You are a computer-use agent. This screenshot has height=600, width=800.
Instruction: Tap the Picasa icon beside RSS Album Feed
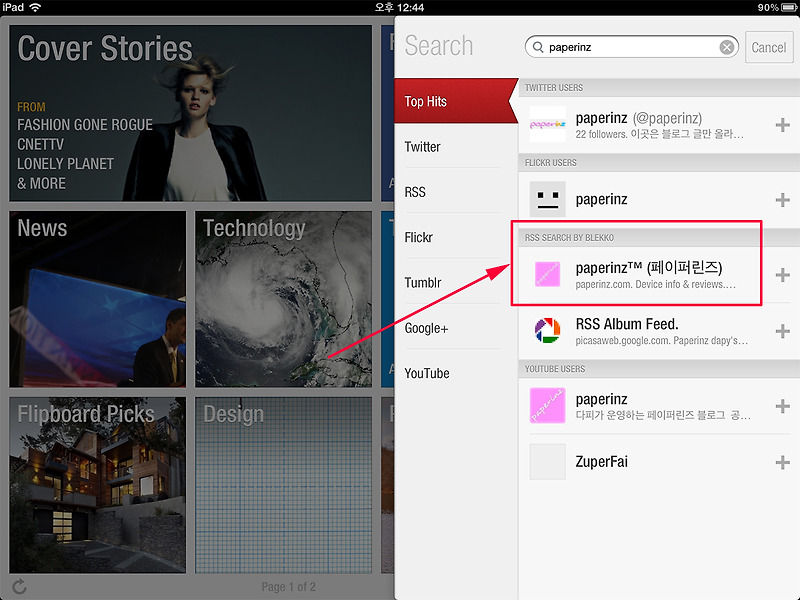(x=547, y=331)
